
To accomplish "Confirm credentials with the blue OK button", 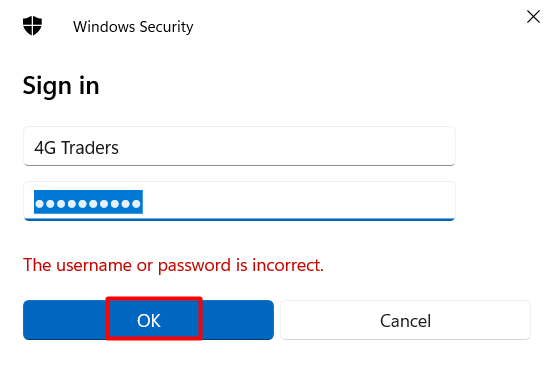I will tap(148, 320).
